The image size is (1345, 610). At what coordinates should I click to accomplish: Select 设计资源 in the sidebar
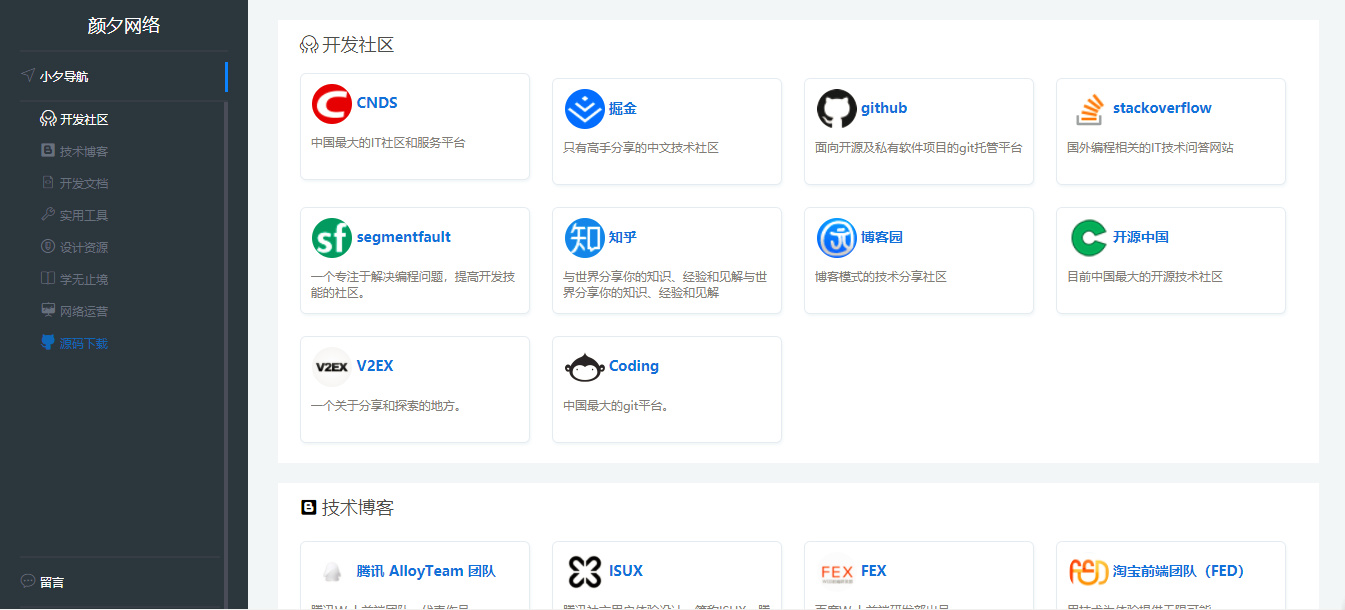[x=84, y=247]
